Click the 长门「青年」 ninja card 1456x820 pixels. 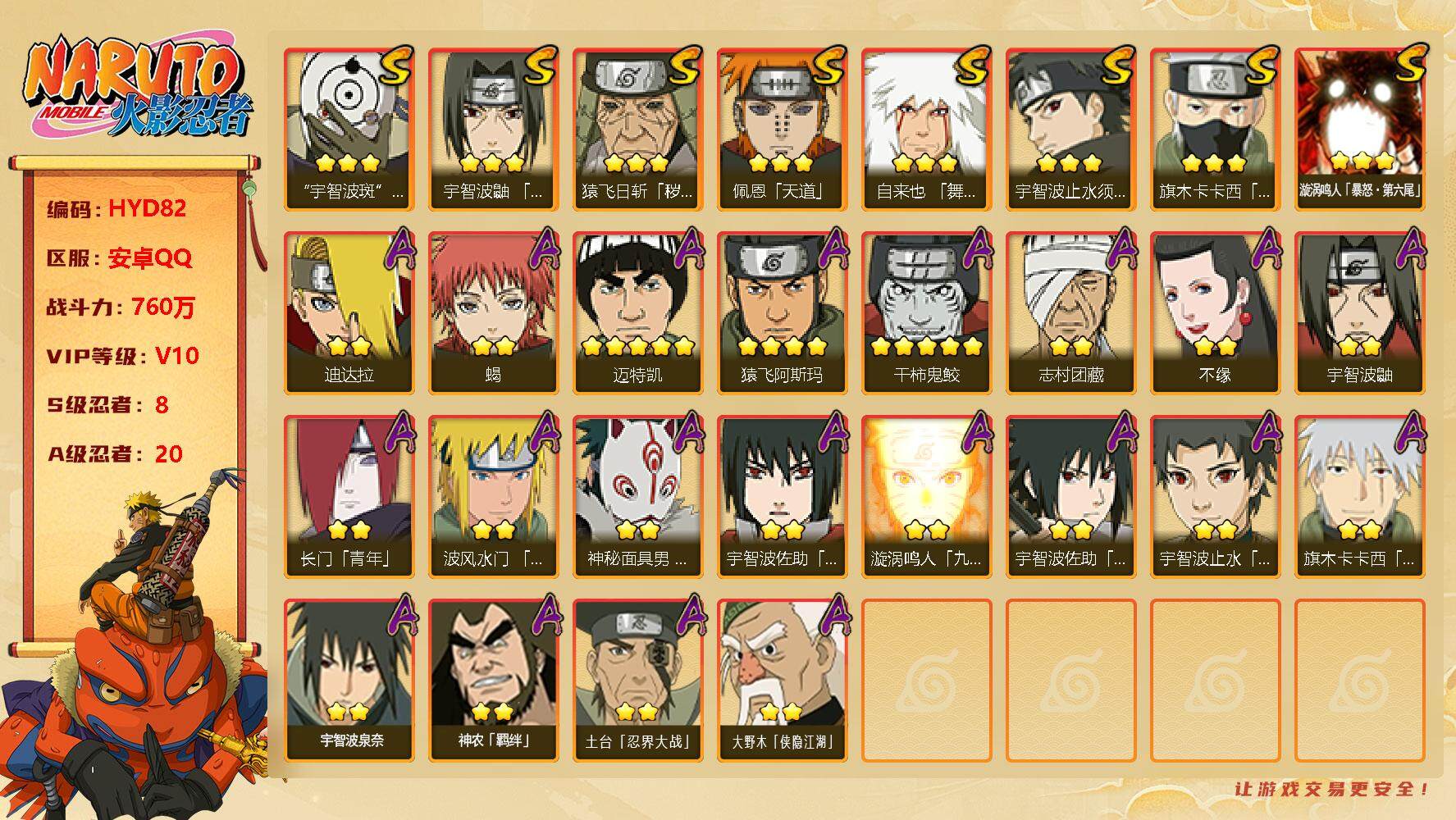(x=349, y=497)
